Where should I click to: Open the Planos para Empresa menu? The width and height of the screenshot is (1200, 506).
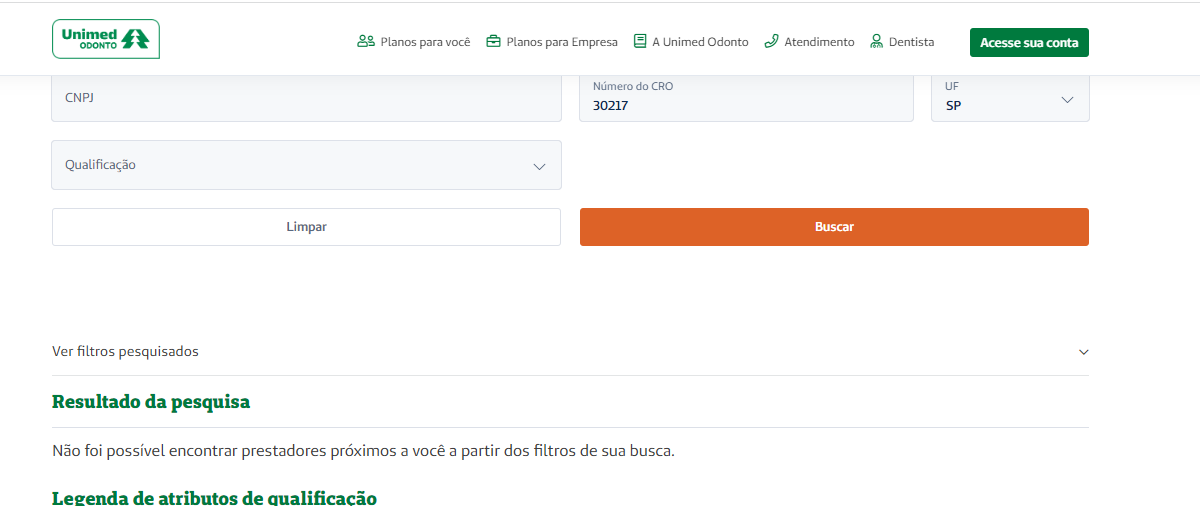click(562, 42)
